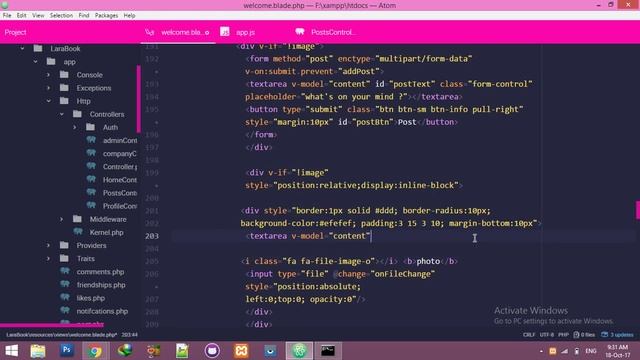Viewport: 640px width, 360px height.
Task: Click the 0 files git indicator
Action: pyautogui.click(x=584, y=335)
